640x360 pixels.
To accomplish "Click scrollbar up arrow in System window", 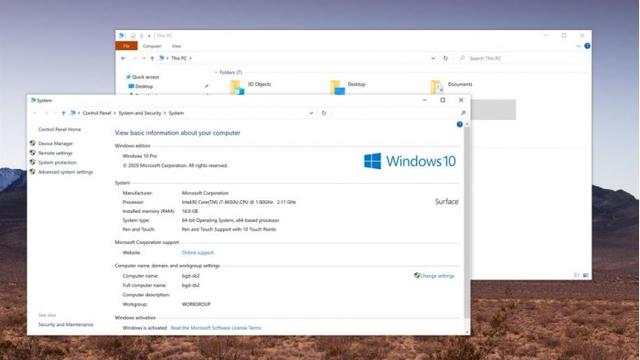I will pyautogui.click(x=467, y=124).
